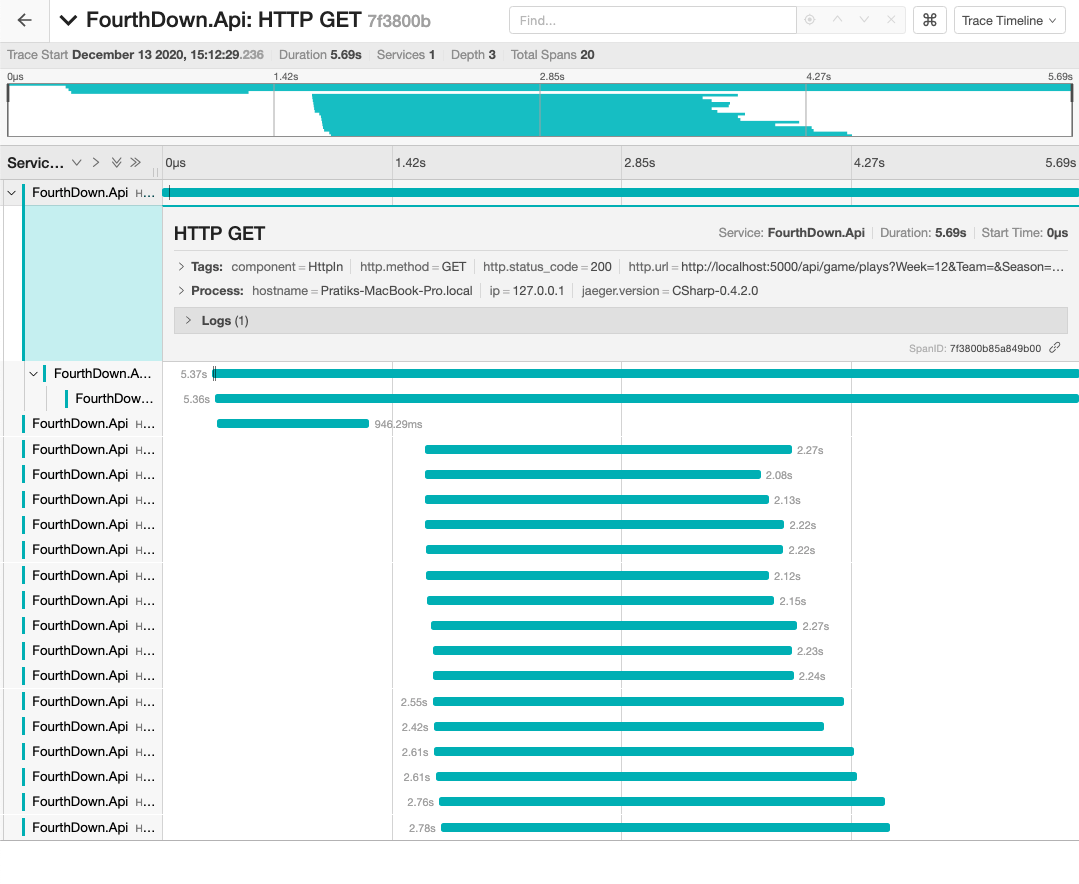This screenshot has width=1079, height=884.
Task: Click the component = HttpIn tag
Action: tap(287, 267)
